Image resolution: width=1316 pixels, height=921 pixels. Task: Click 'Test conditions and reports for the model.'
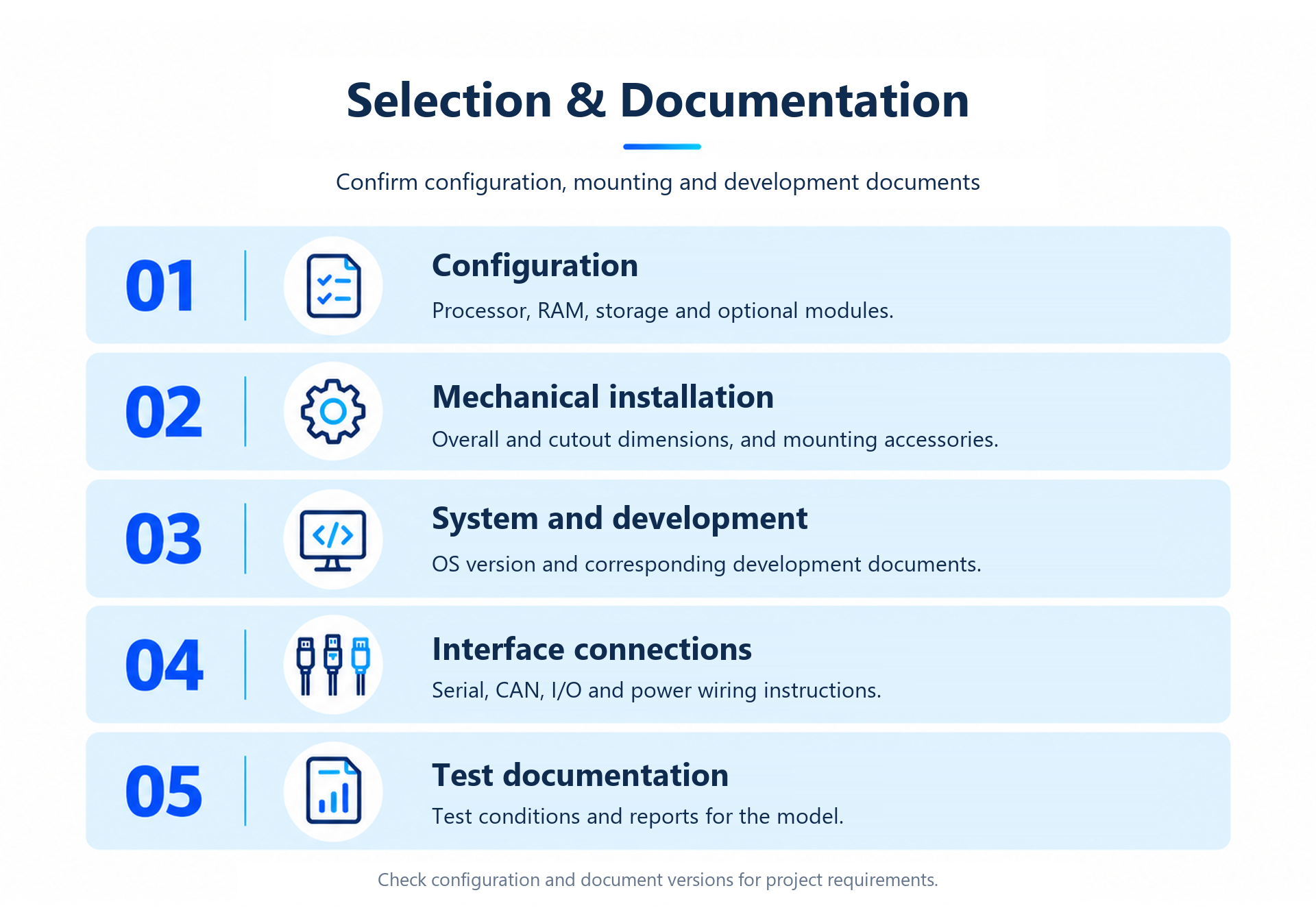tap(637, 816)
